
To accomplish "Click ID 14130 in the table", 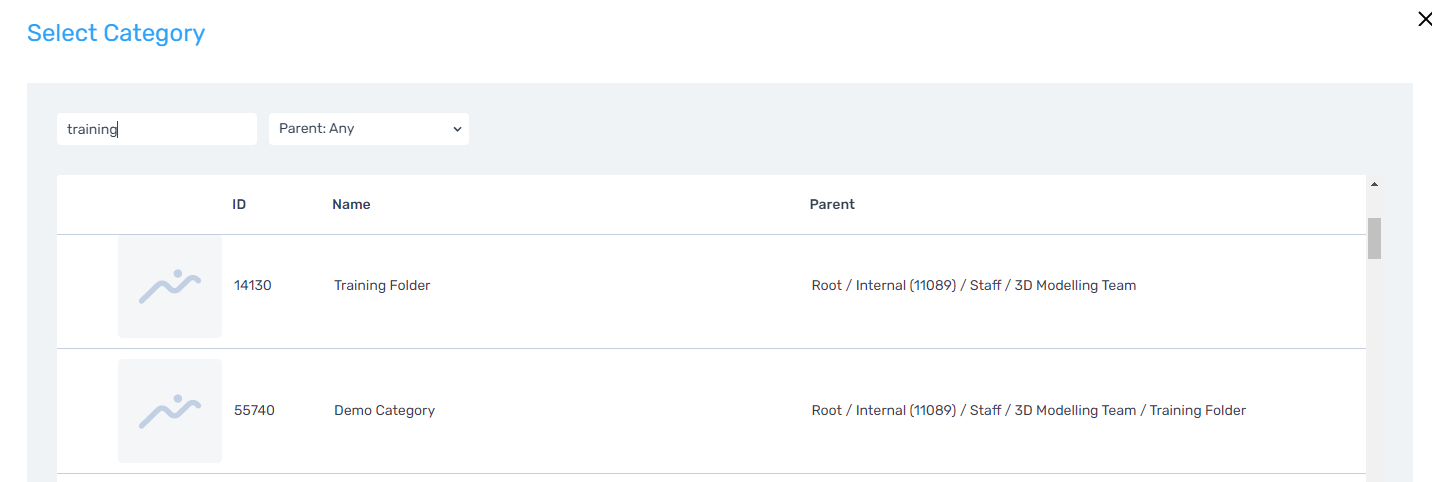I will click(x=253, y=286).
